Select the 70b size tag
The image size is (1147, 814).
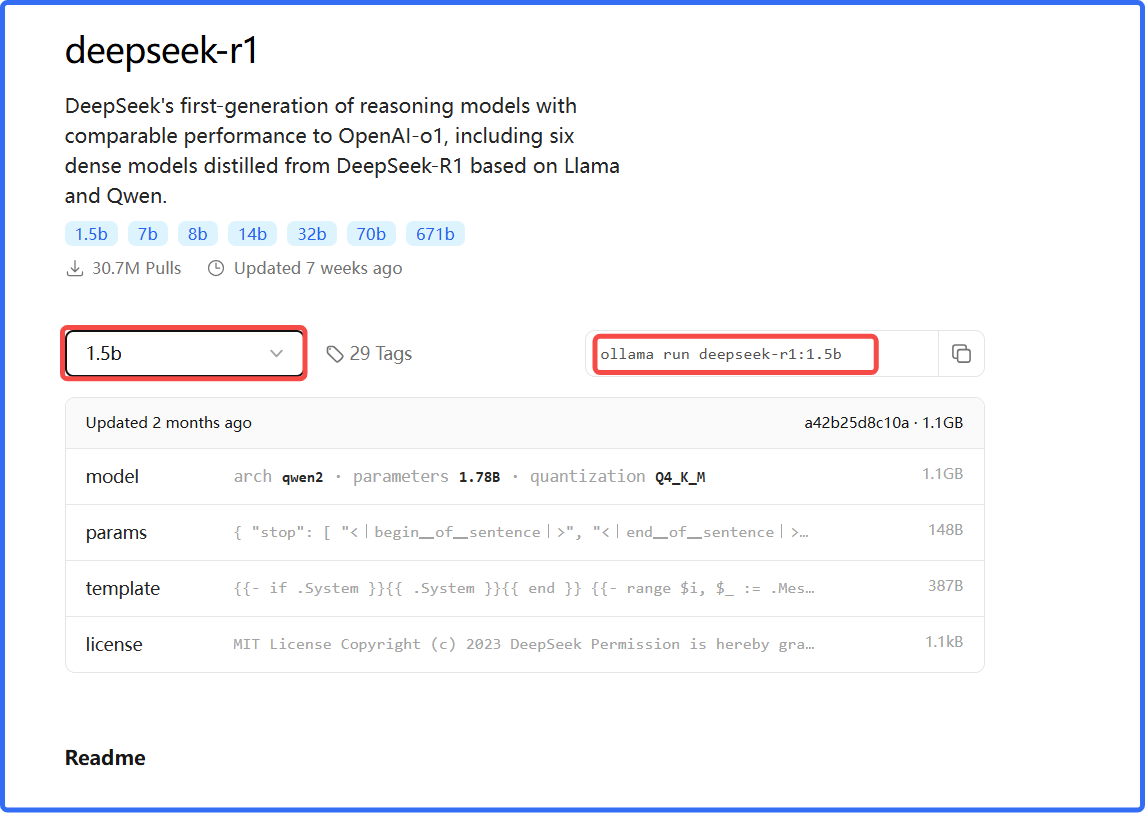point(371,234)
